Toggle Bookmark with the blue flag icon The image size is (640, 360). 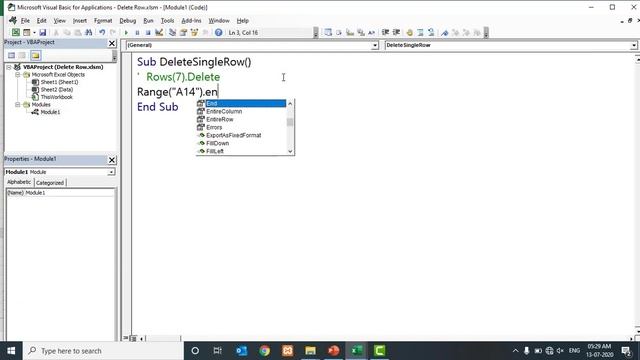pyautogui.click(x=444, y=32)
